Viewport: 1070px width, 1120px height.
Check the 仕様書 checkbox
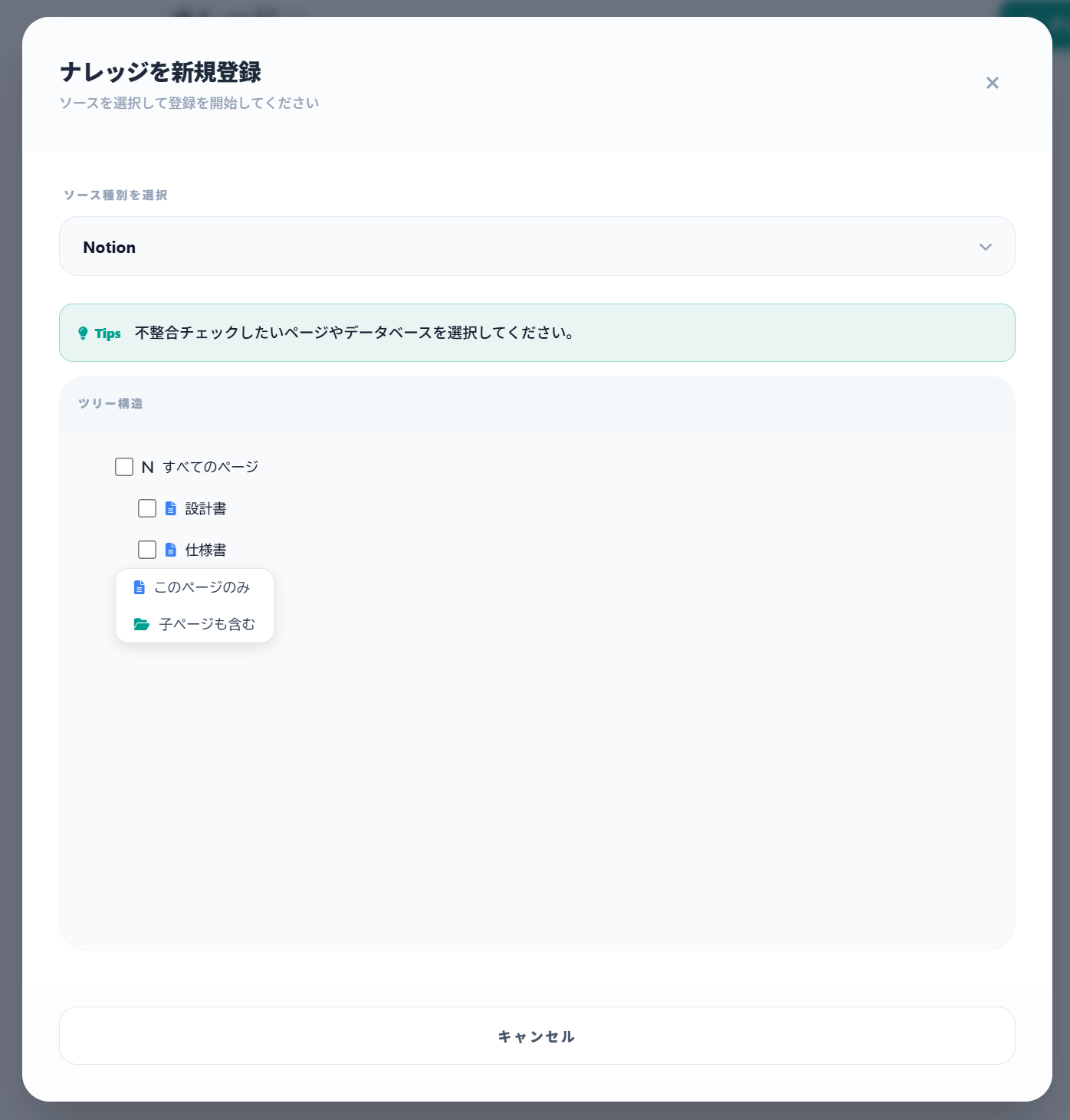pos(146,549)
